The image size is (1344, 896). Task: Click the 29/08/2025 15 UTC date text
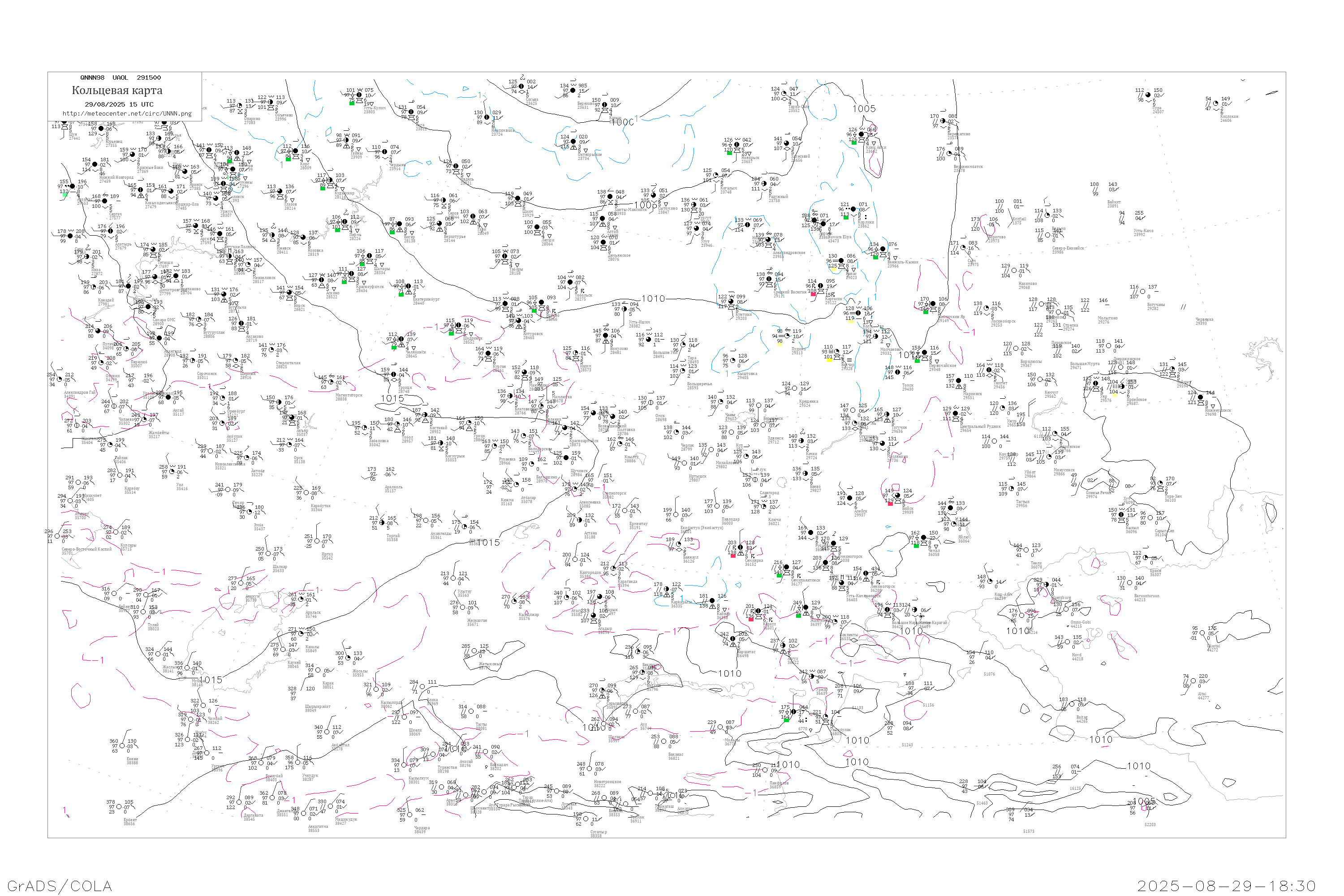point(119,104)
